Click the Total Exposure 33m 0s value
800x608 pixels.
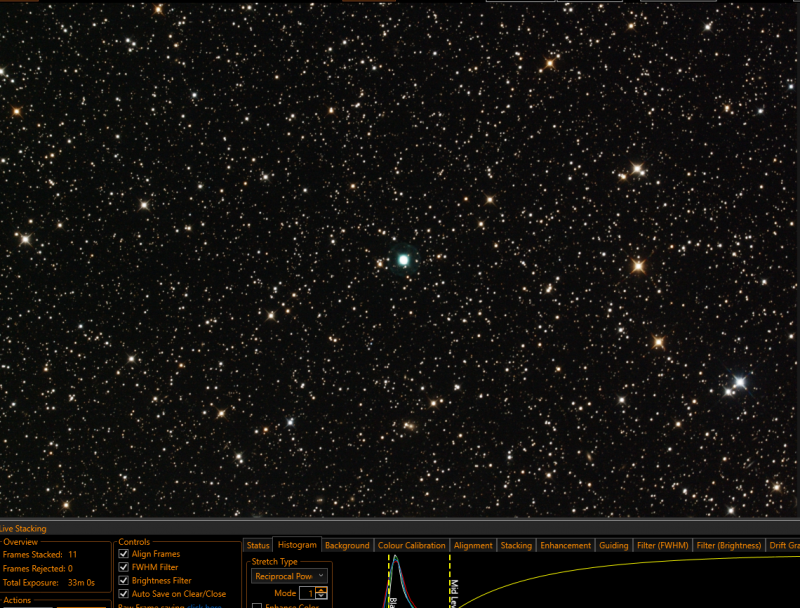tap(81, 582)
